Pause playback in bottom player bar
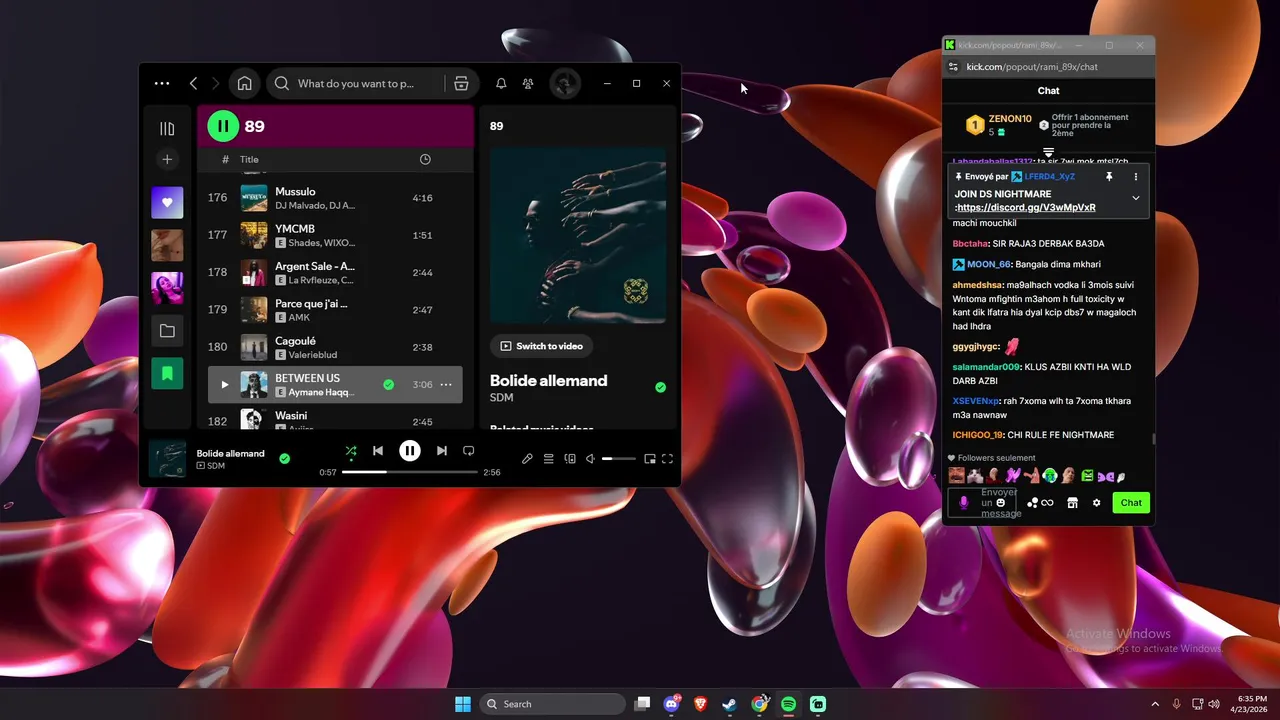1280x720 pixels. pos(410,451)
